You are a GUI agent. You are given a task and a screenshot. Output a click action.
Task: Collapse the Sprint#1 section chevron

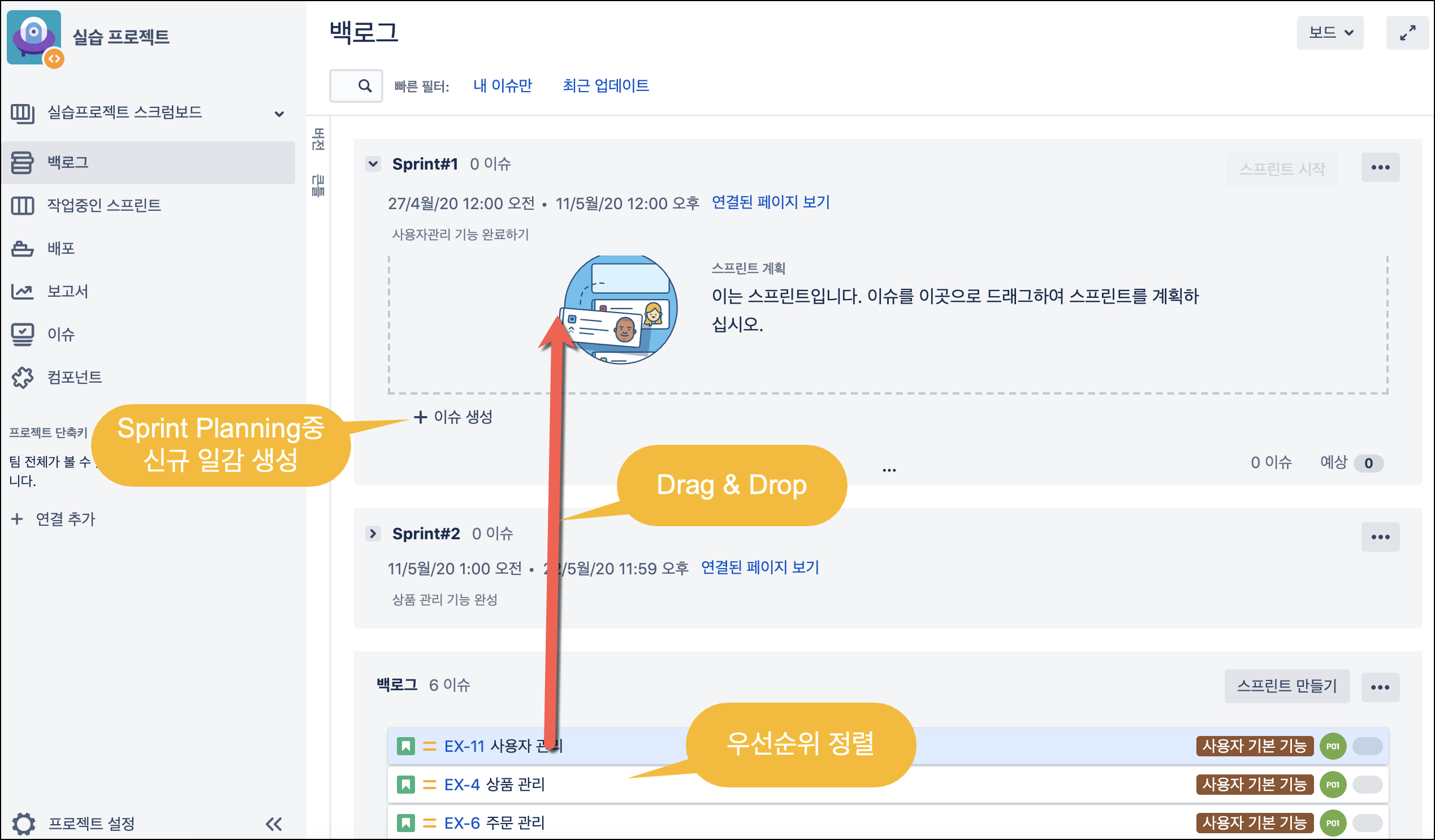click(x=373, y=164)
